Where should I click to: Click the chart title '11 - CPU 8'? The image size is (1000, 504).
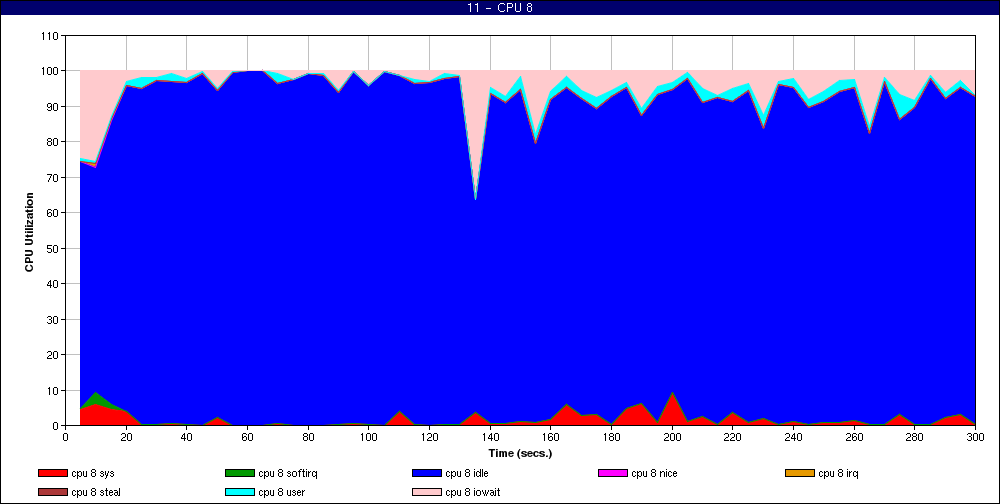(x=499, y=8)
